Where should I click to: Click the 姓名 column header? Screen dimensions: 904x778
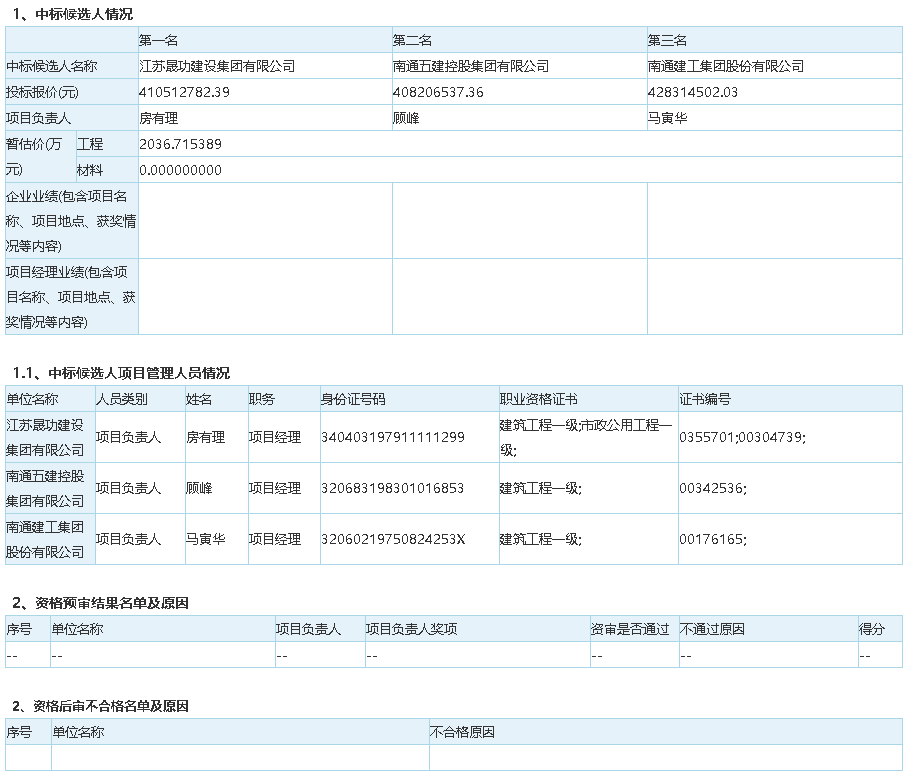199,399
